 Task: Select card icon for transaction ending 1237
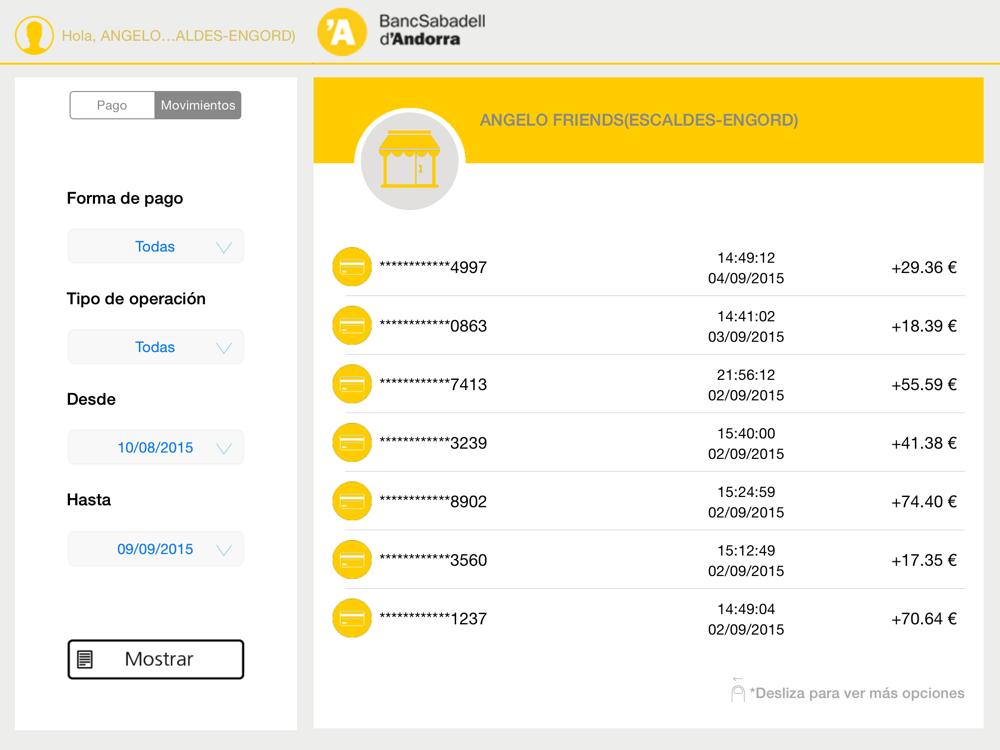click(352, 619)
